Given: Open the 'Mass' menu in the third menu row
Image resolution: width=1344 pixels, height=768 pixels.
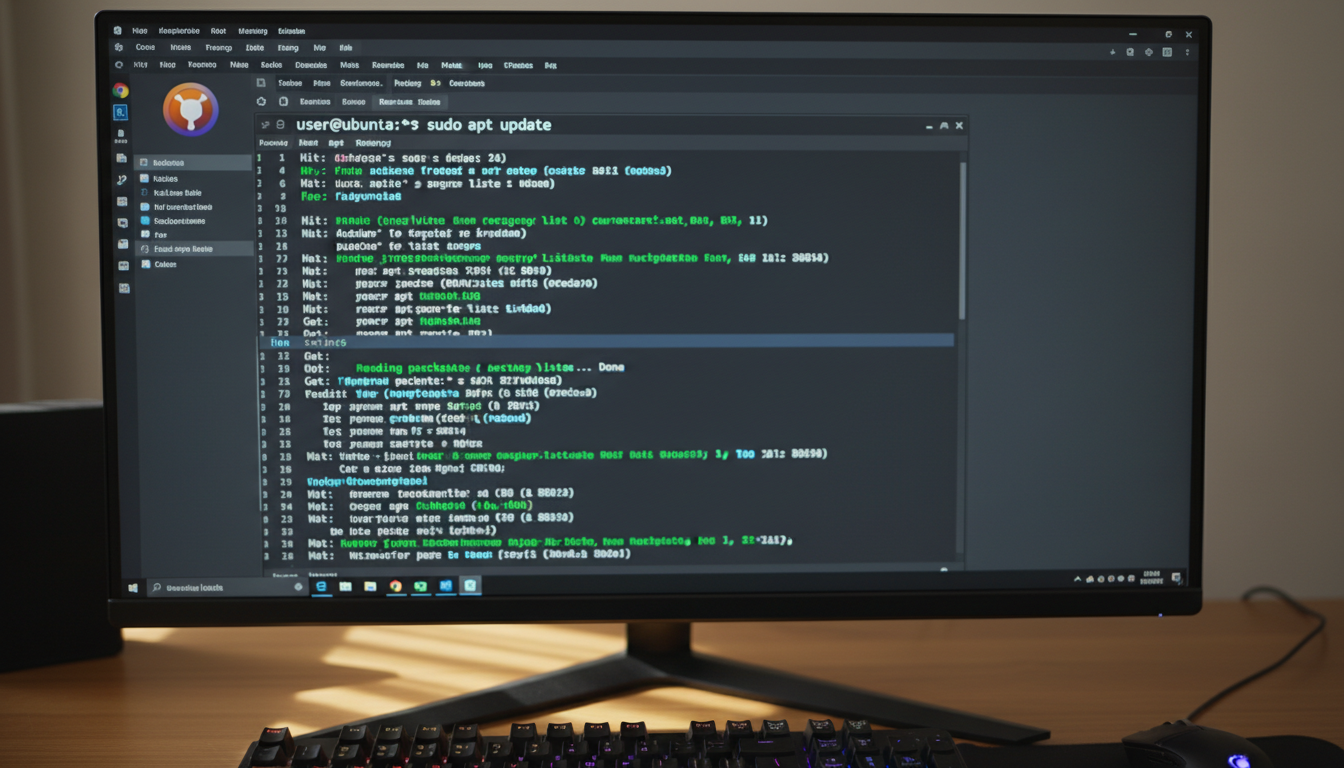Looking at the screenshot, I should point(349,65).
